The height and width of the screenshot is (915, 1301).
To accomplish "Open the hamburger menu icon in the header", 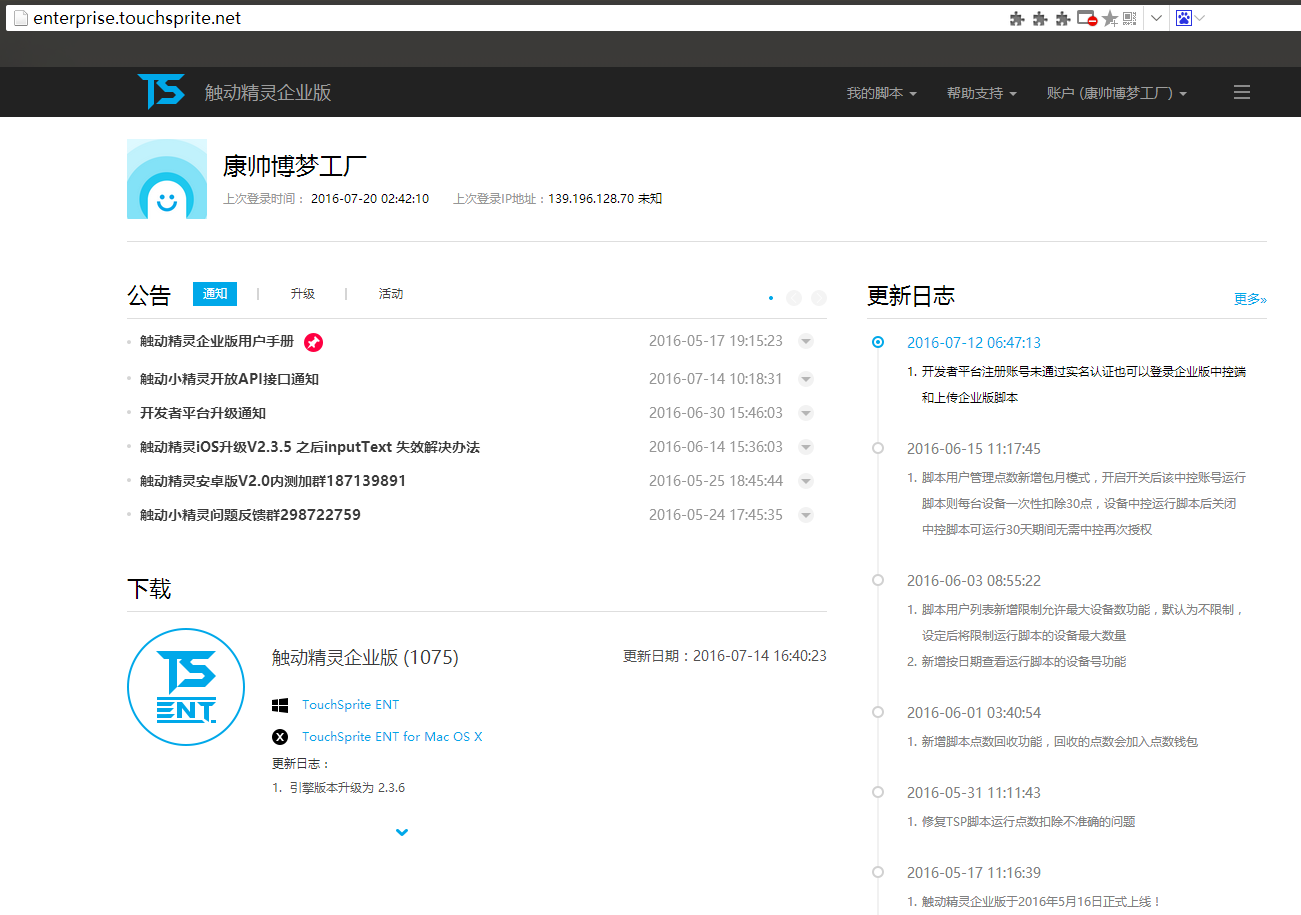I will pos(1242,92).
